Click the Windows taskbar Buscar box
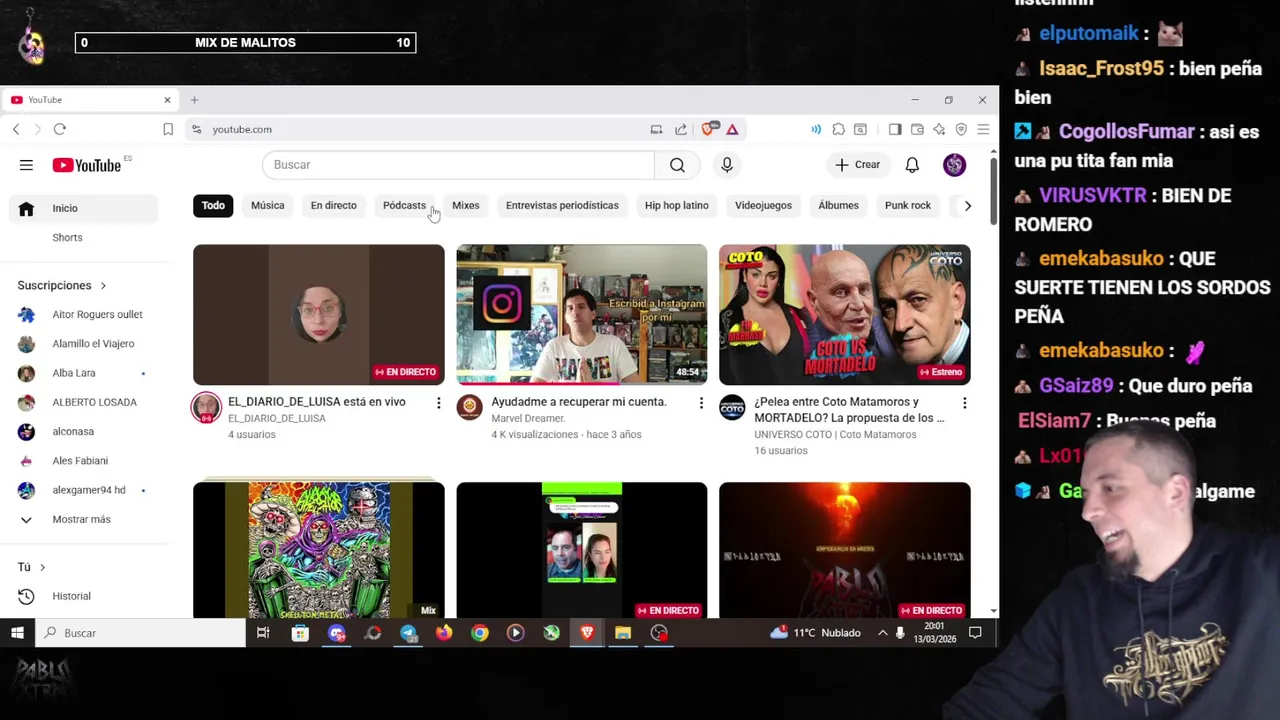The height and width of the screenshot is (720, 1280). [141, 633]
